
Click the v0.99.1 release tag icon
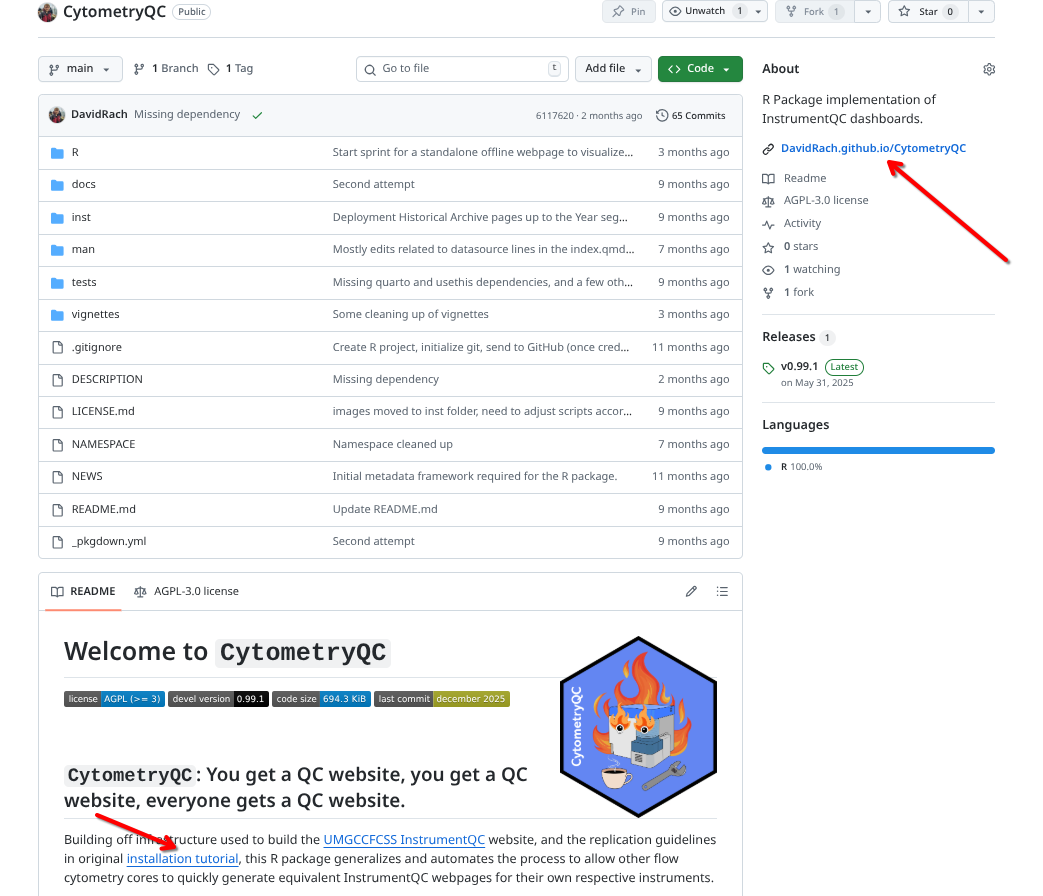point(768,368)
